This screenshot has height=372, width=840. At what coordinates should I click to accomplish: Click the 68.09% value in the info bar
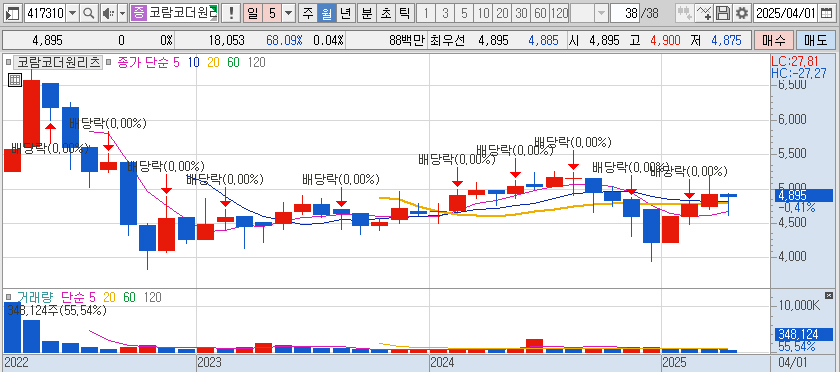[x=284, y=40]
